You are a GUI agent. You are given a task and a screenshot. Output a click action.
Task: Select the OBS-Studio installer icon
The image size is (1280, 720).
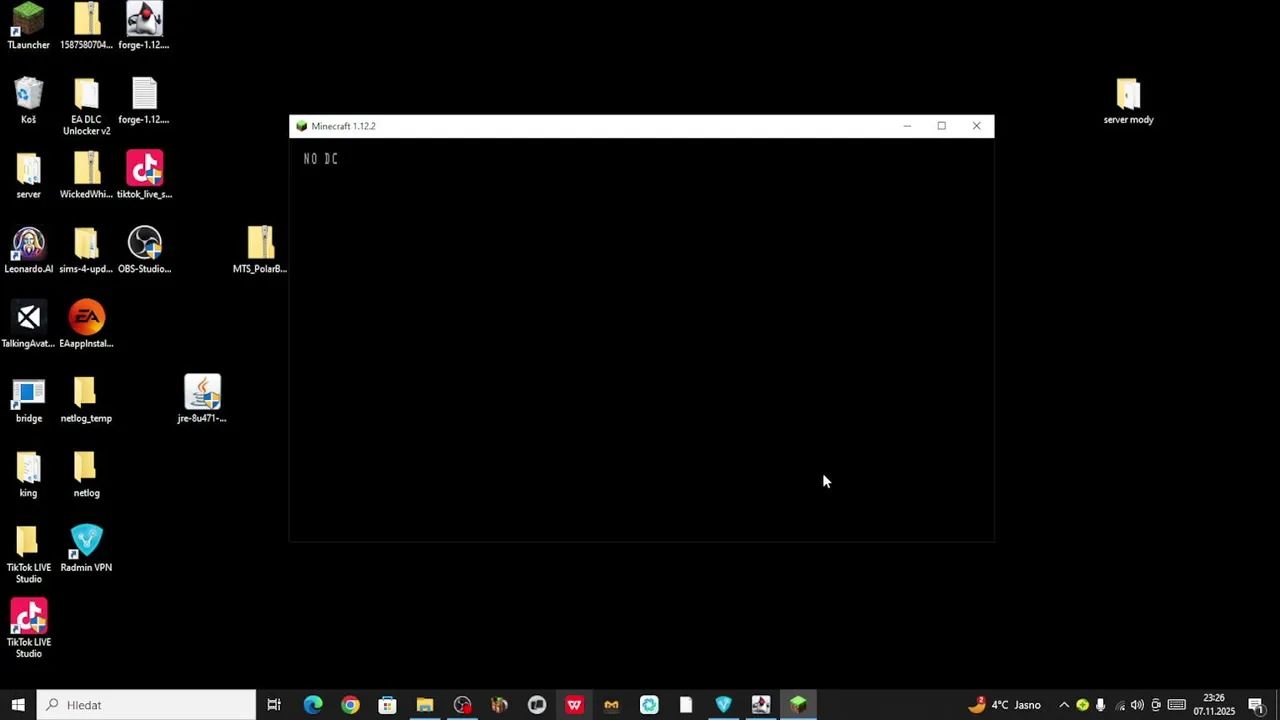pos(144,250)
